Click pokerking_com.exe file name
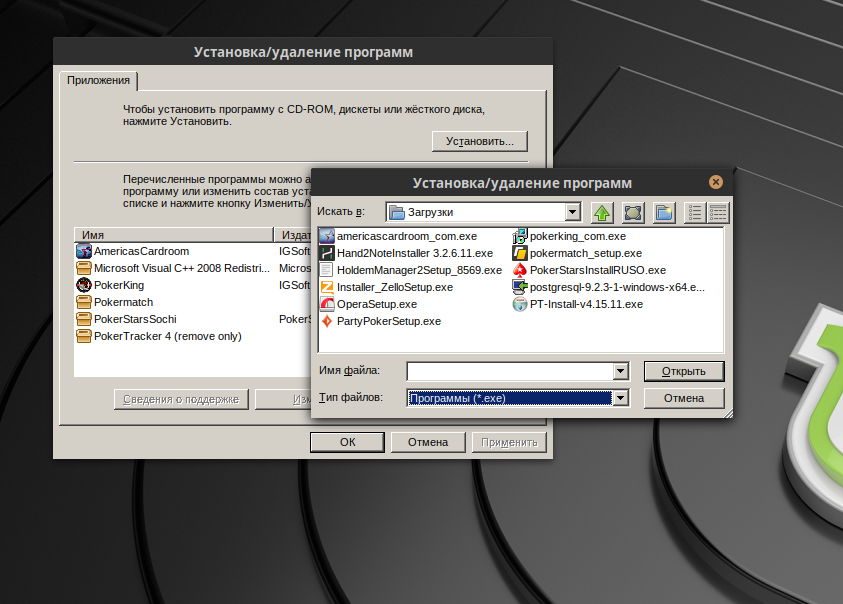This screenshot has width=843, height=604. pos(578,236)
